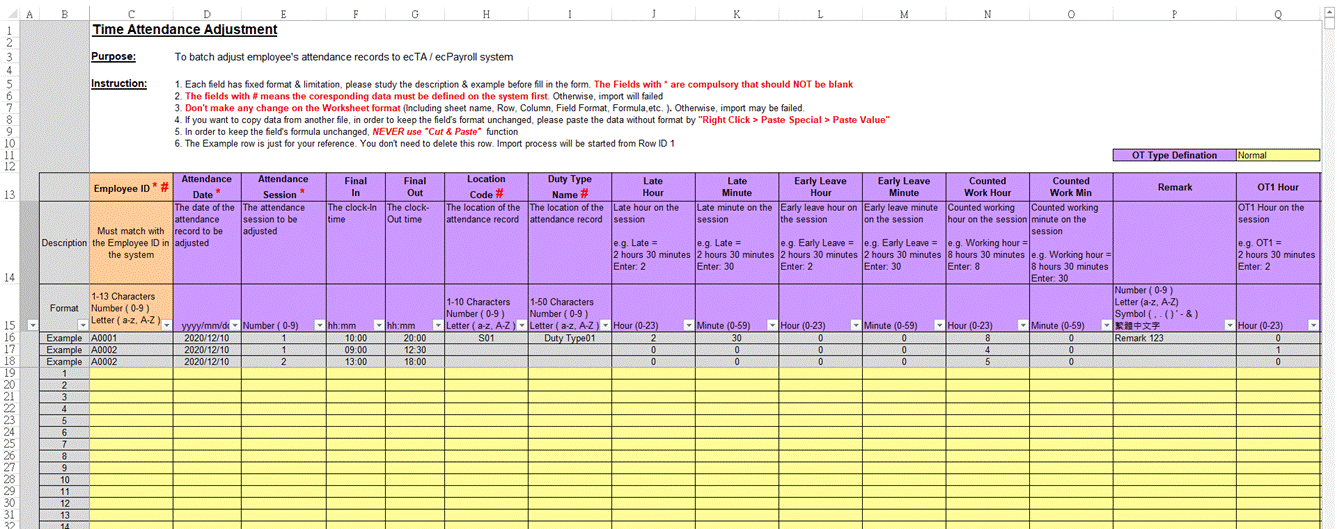Click the Purpose: label
1337x529 pixels.
[113, 57]
